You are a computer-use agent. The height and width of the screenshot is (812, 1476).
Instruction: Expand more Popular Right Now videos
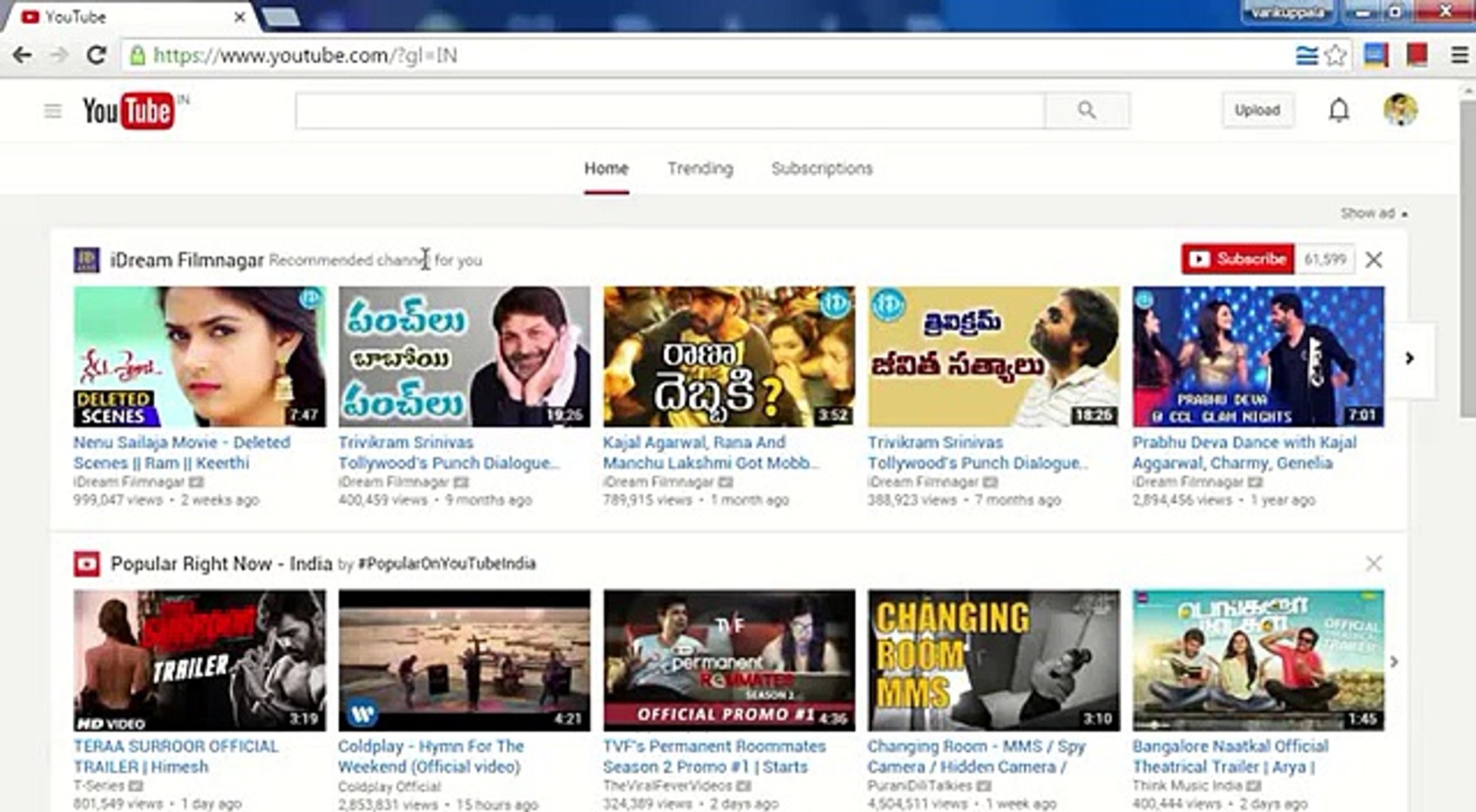[1395, 660]
